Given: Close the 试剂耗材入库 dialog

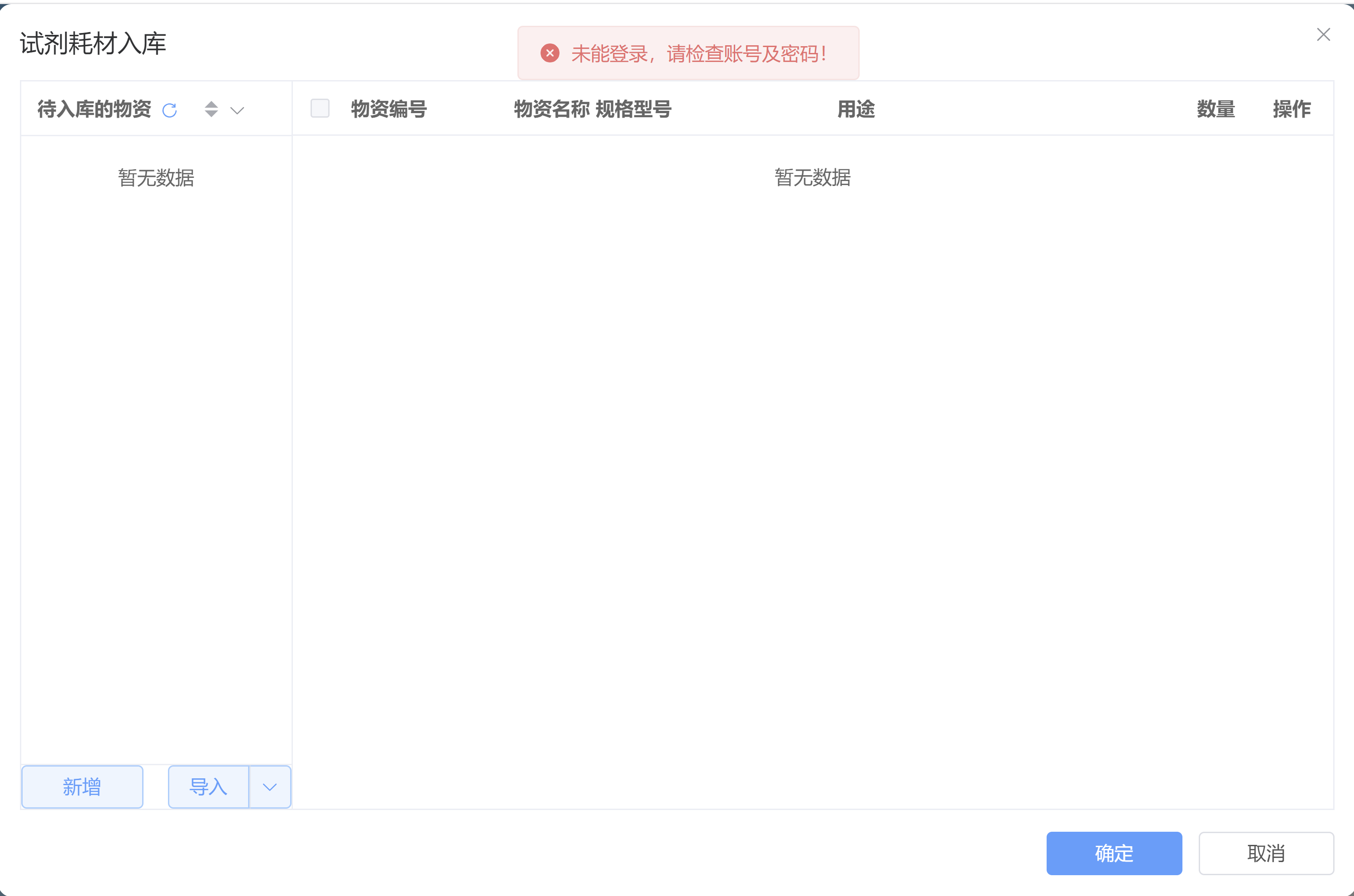Looking at the screenshot, I should click(x=1323, y=35).
